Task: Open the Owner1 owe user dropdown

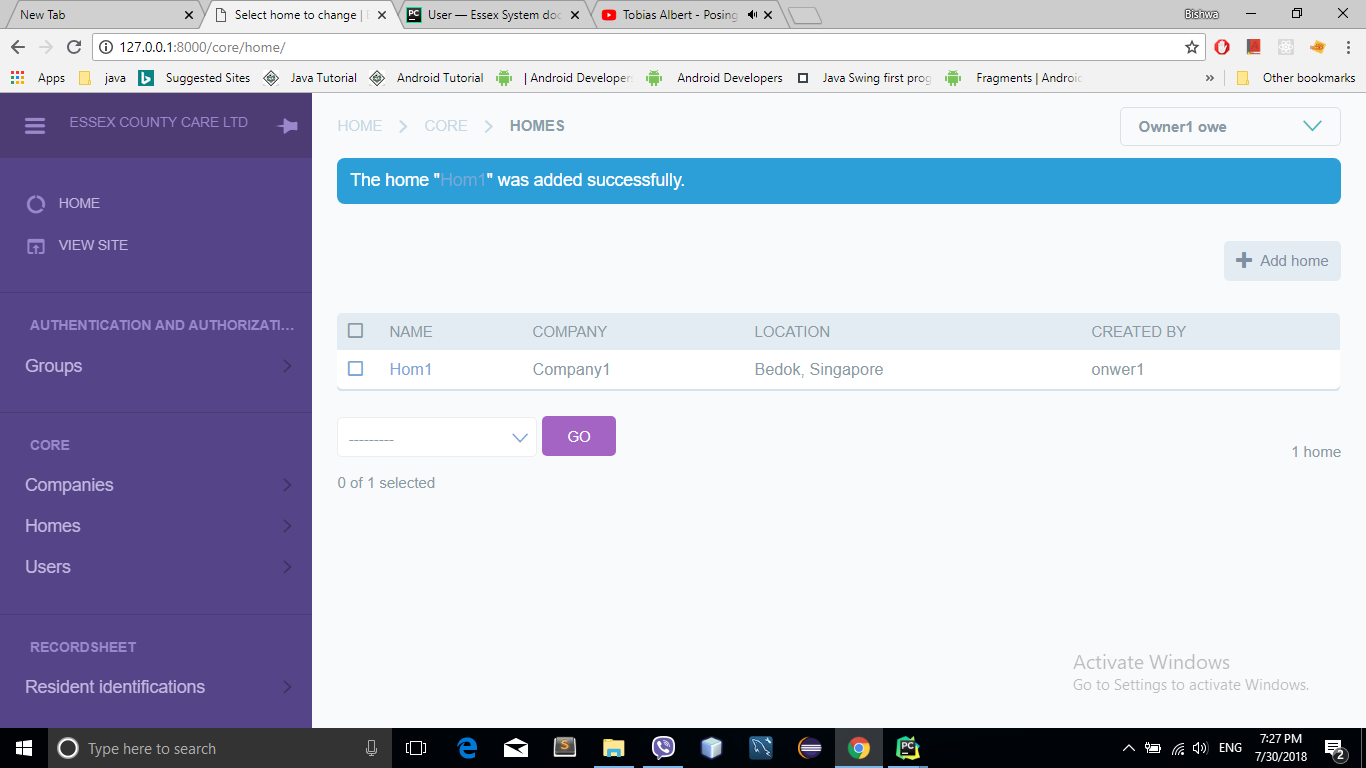Action: pyautogui.click(x=1230, y=127)
